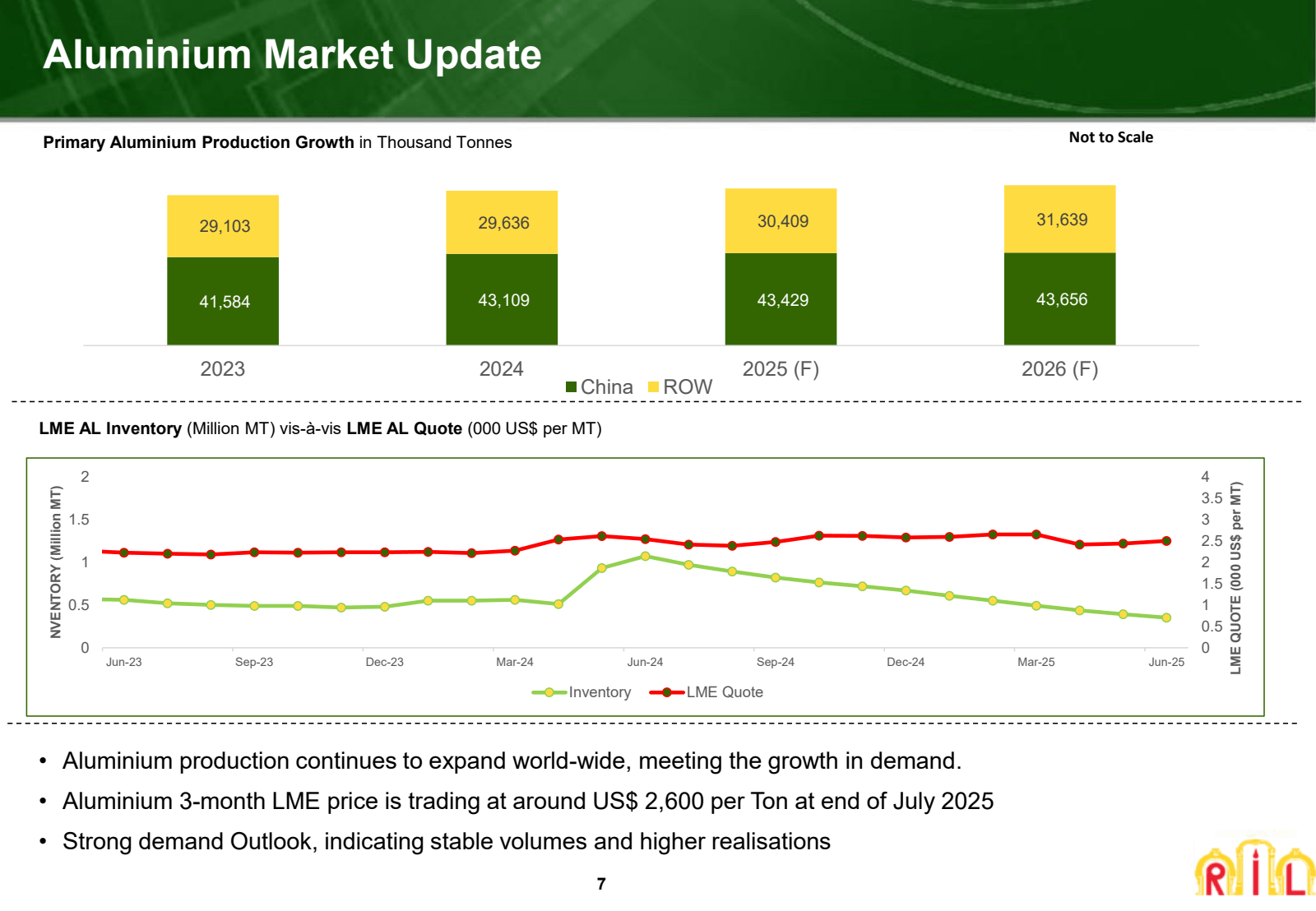The height and width of the screenshot is (911, 1316).
Task: Click the Inventory legend line marker
Action: [x=549, y=692]
